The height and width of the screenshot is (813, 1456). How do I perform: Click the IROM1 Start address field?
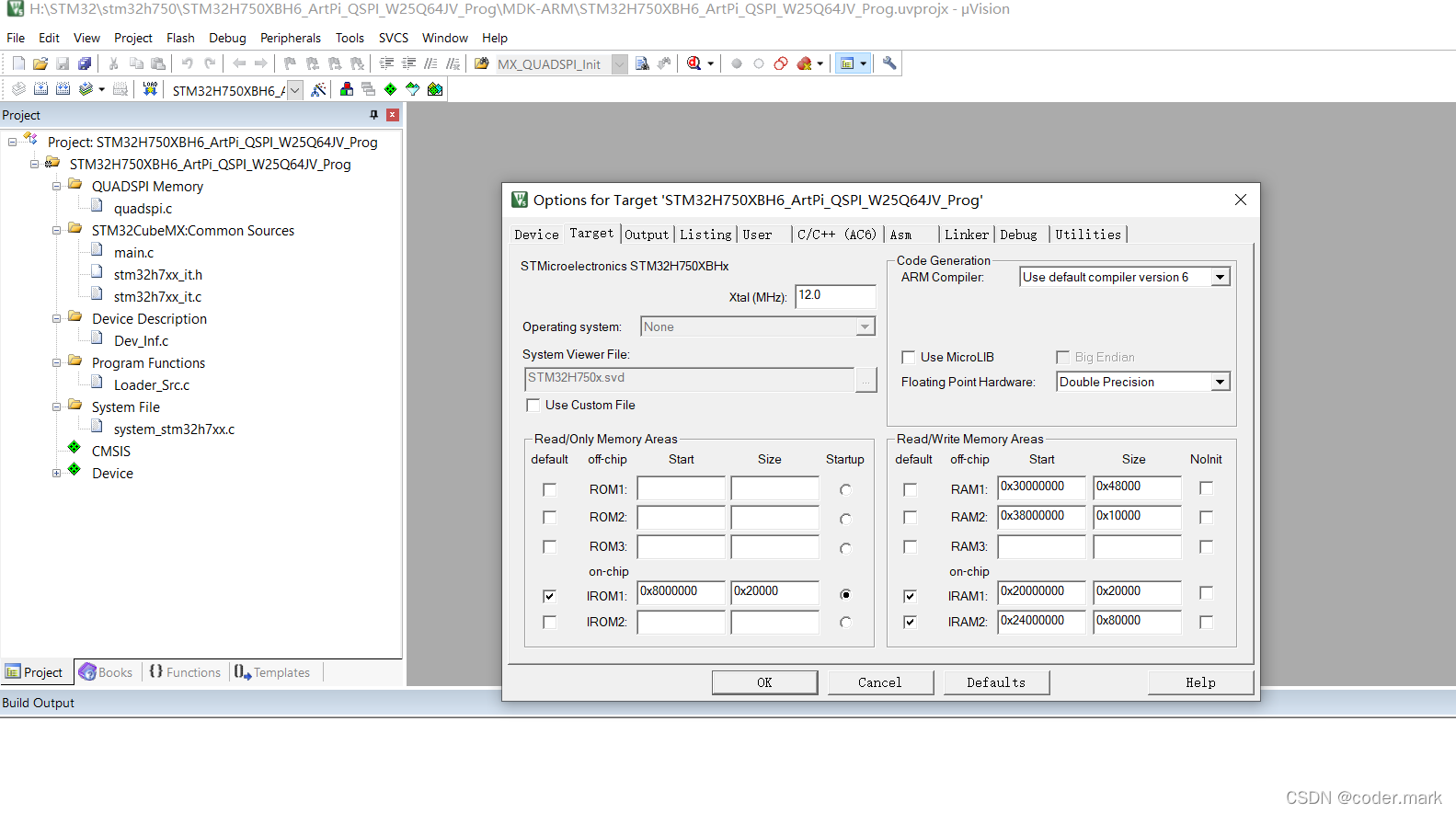click(x=682, y=591)
